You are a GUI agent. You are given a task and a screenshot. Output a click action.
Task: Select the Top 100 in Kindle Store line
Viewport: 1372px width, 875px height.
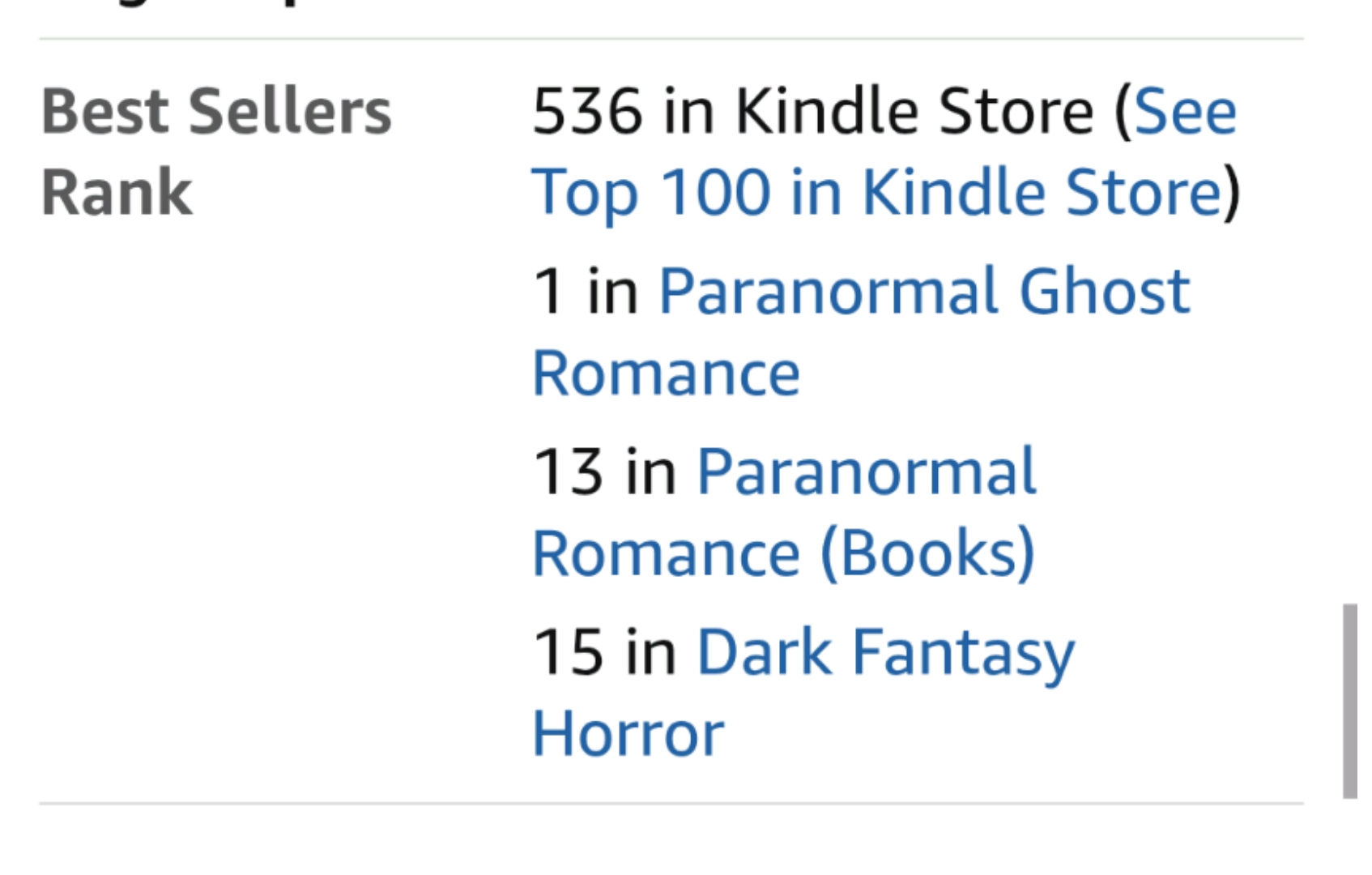875,193
